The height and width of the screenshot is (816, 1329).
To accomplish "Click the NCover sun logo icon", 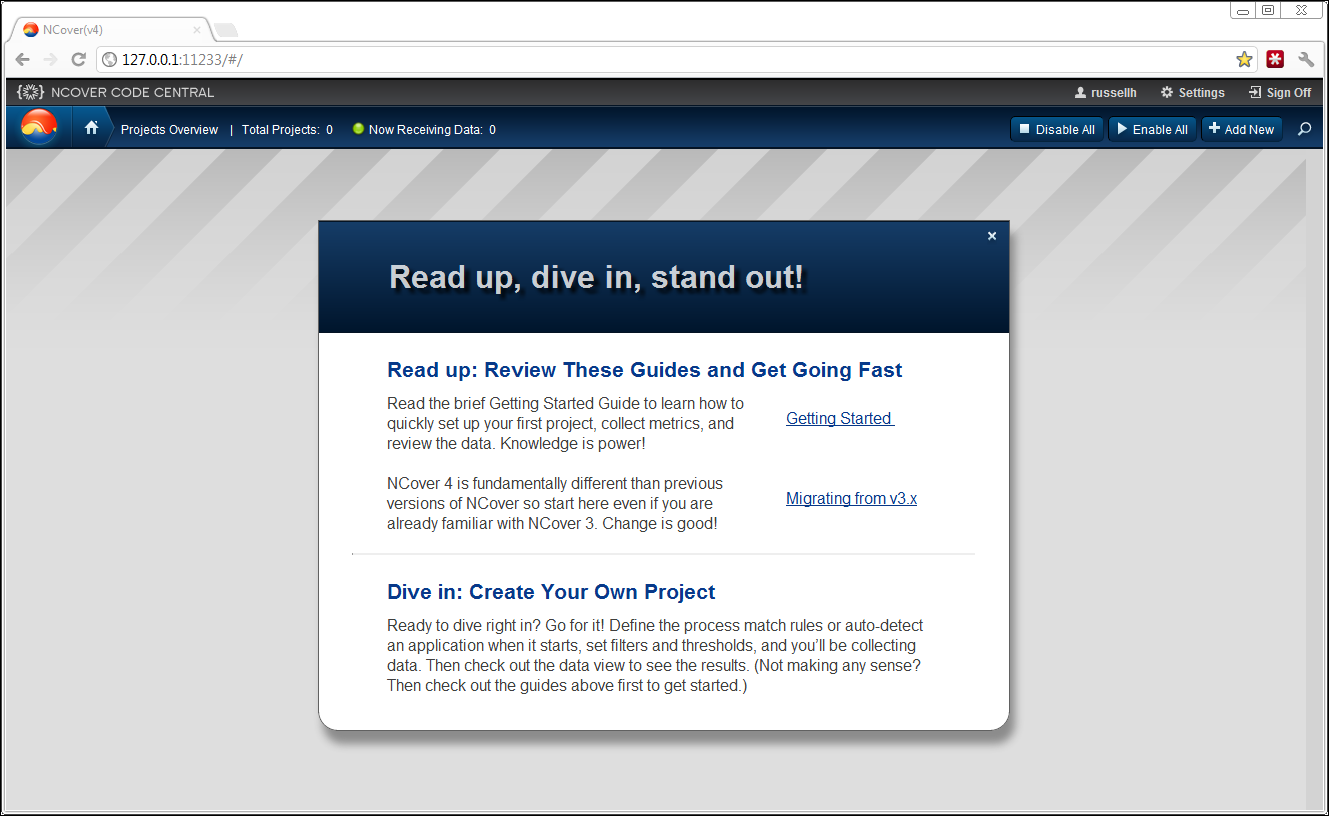I will (x=39, y=127).
